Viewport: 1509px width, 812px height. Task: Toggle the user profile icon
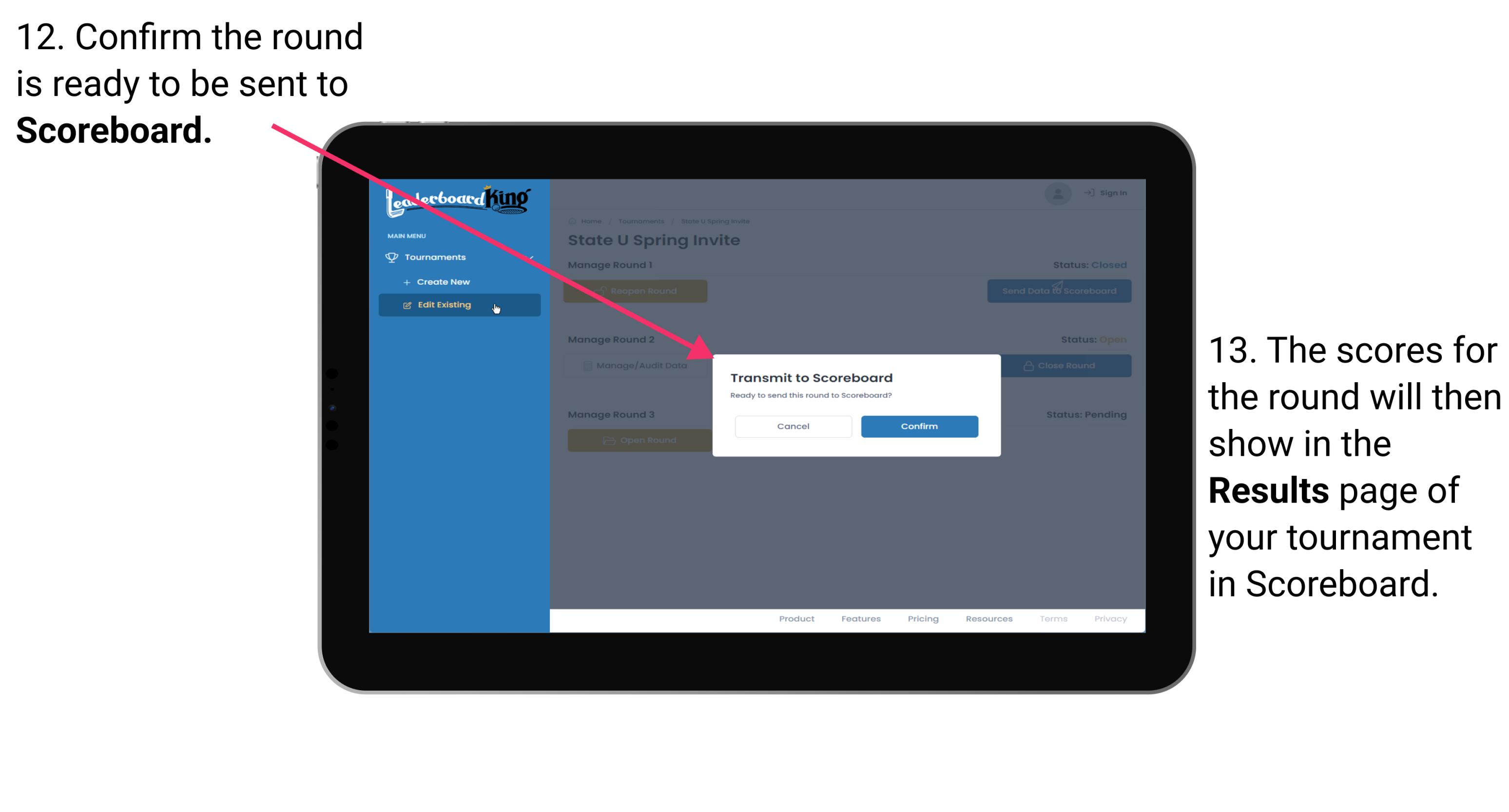[x=1057, y=194]
